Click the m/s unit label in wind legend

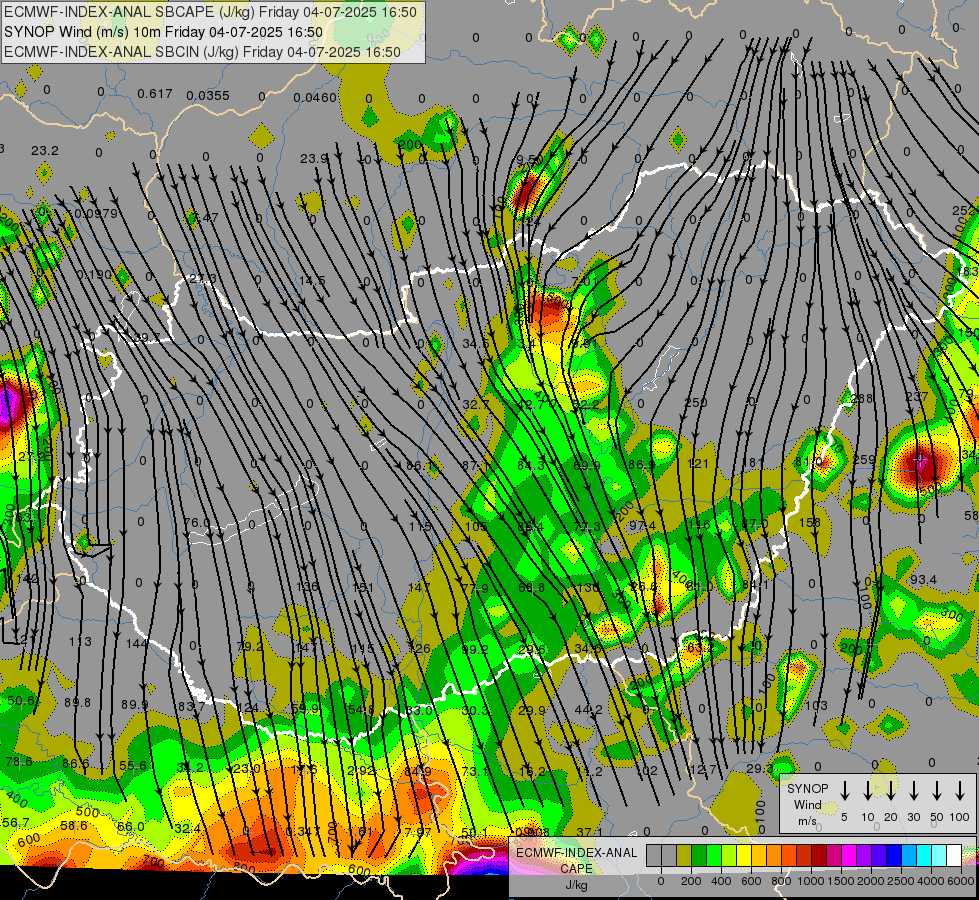pyautogui.click(x=807, y=821)
